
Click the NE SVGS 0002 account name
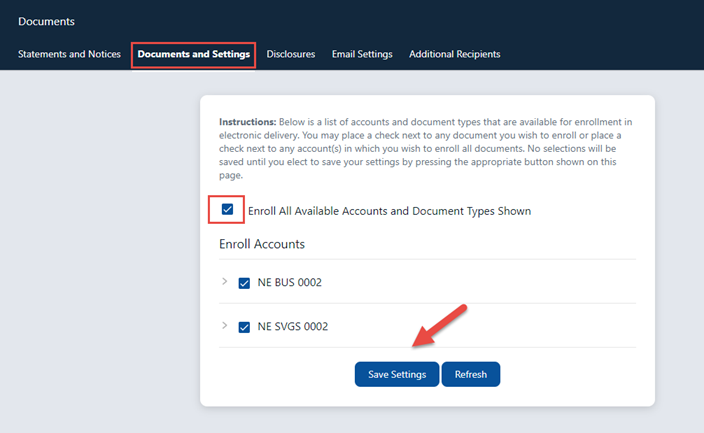[292, 327]
